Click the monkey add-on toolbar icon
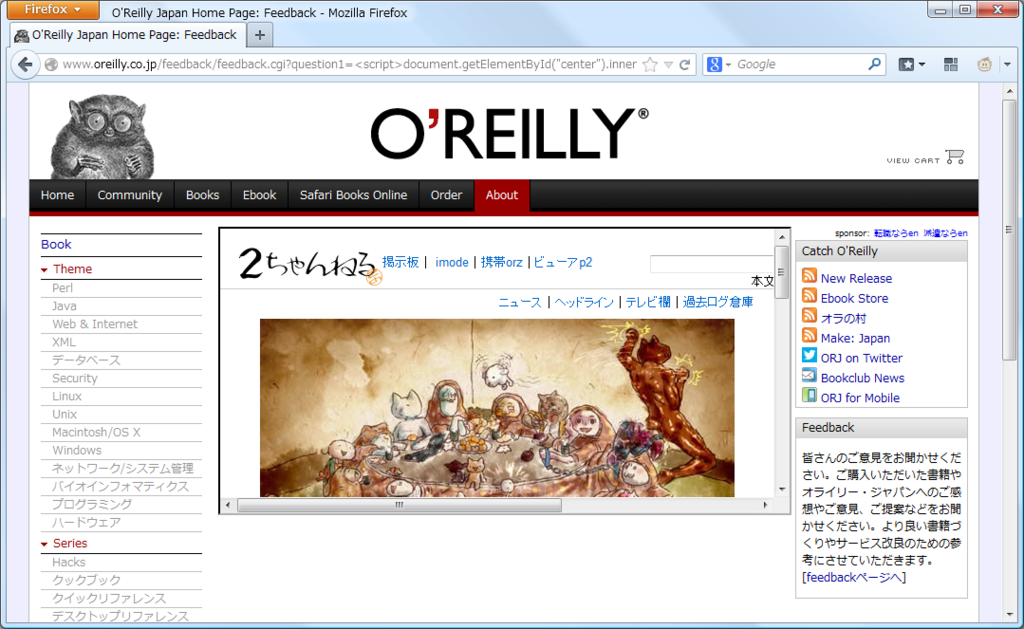This screenshot has width=1024, height=629. 984,64
